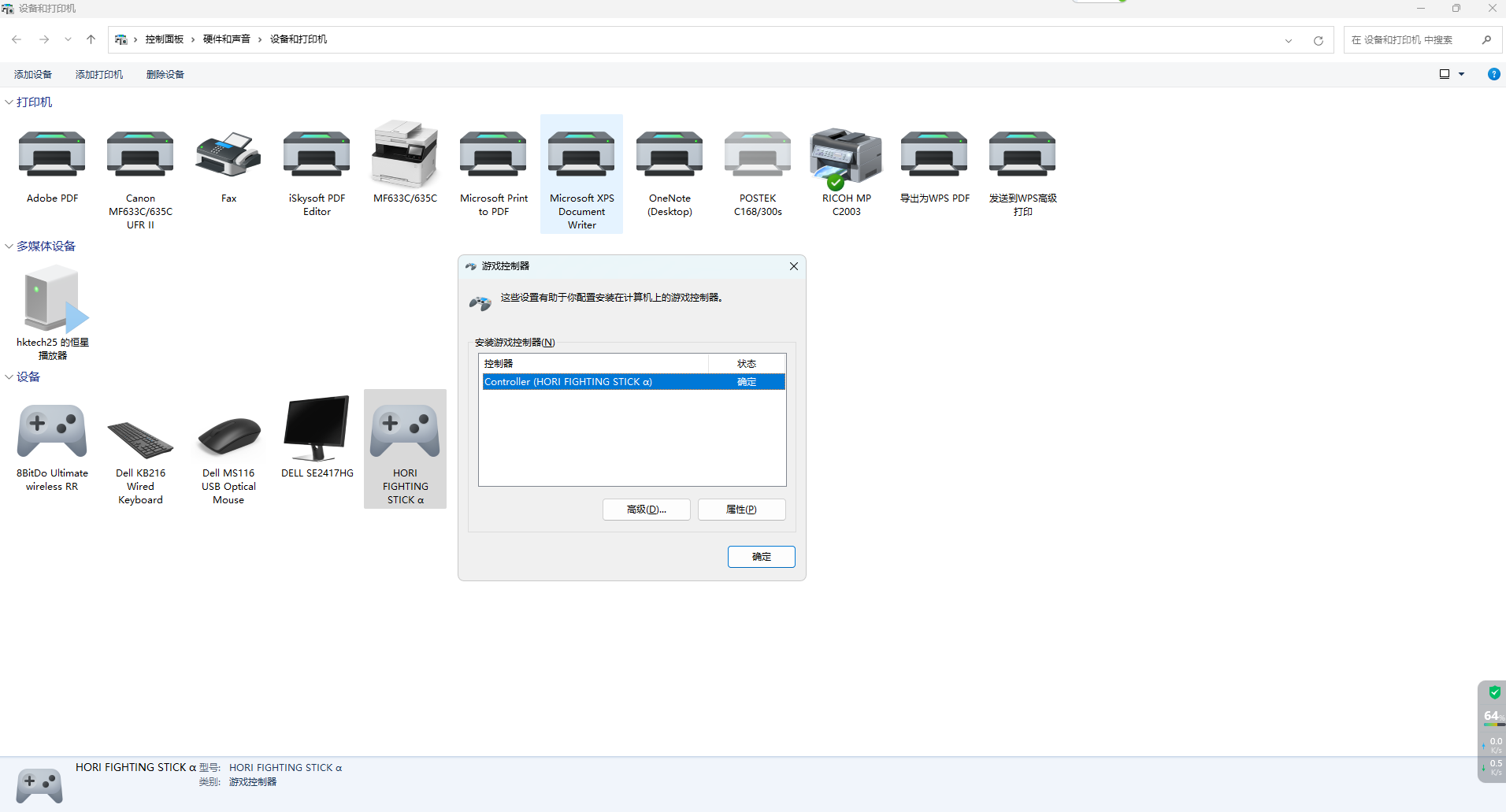Select the 8BitDo Ultimate wireless RR controller
Image resolution: width=1506 pixels, height=812 pixels.
[52, 430]
